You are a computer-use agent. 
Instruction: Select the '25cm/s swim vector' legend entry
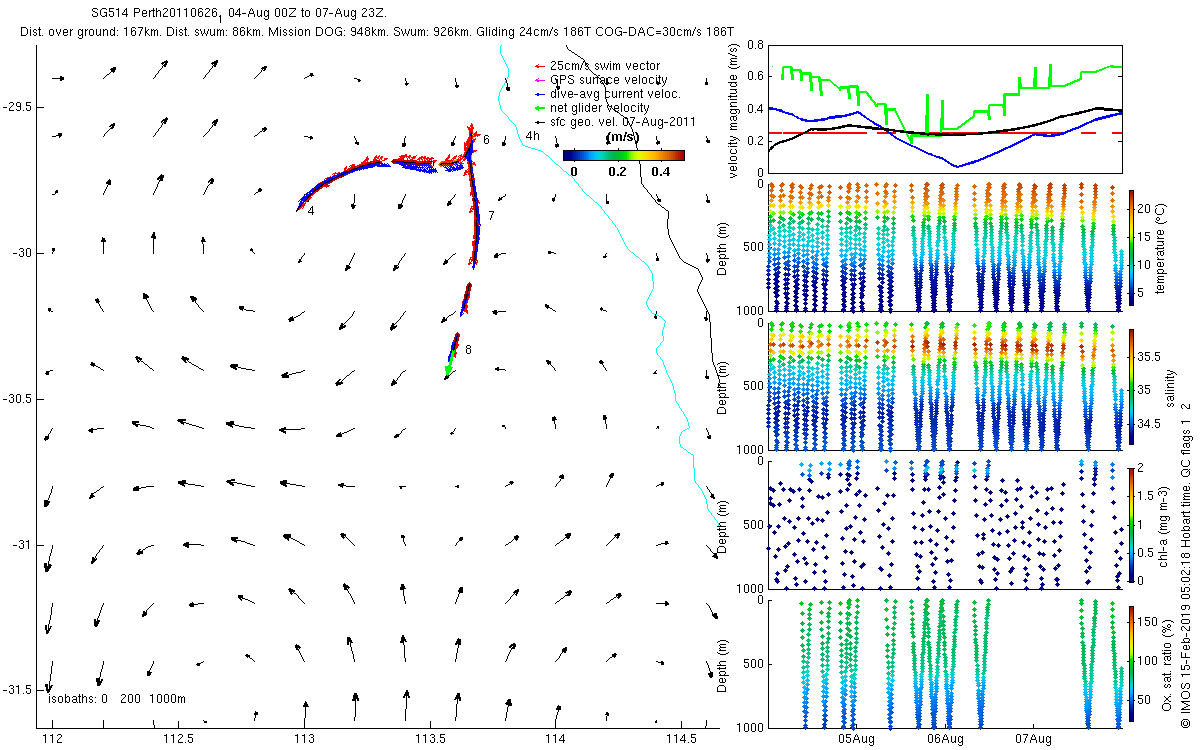605,66
